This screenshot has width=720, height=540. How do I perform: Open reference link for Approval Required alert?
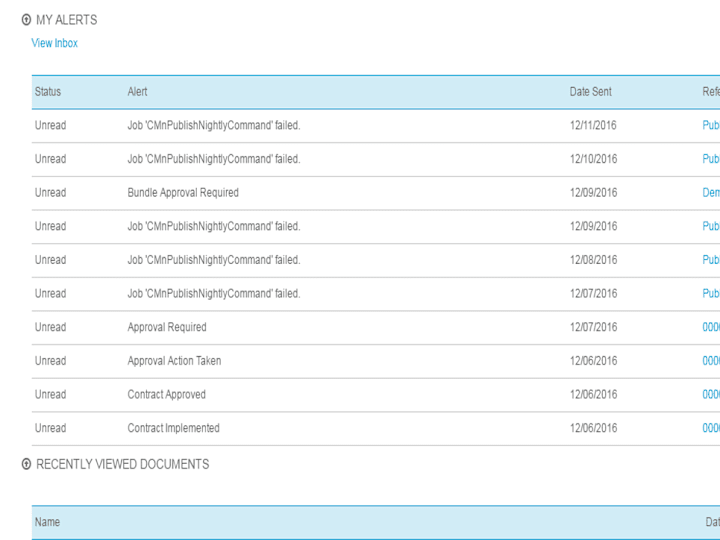[711, 327]
